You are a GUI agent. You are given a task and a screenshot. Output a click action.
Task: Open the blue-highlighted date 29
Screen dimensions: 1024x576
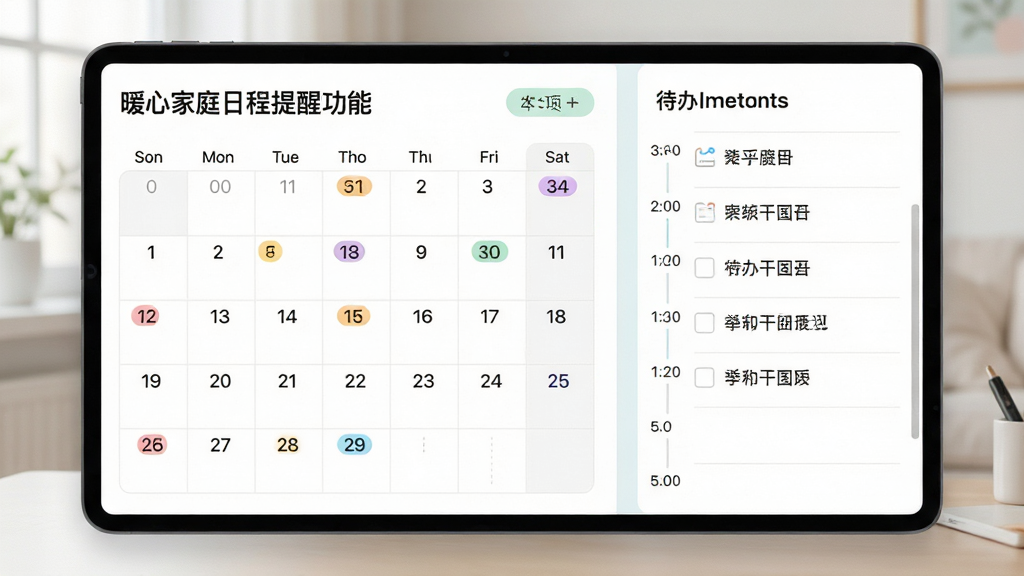355,445
